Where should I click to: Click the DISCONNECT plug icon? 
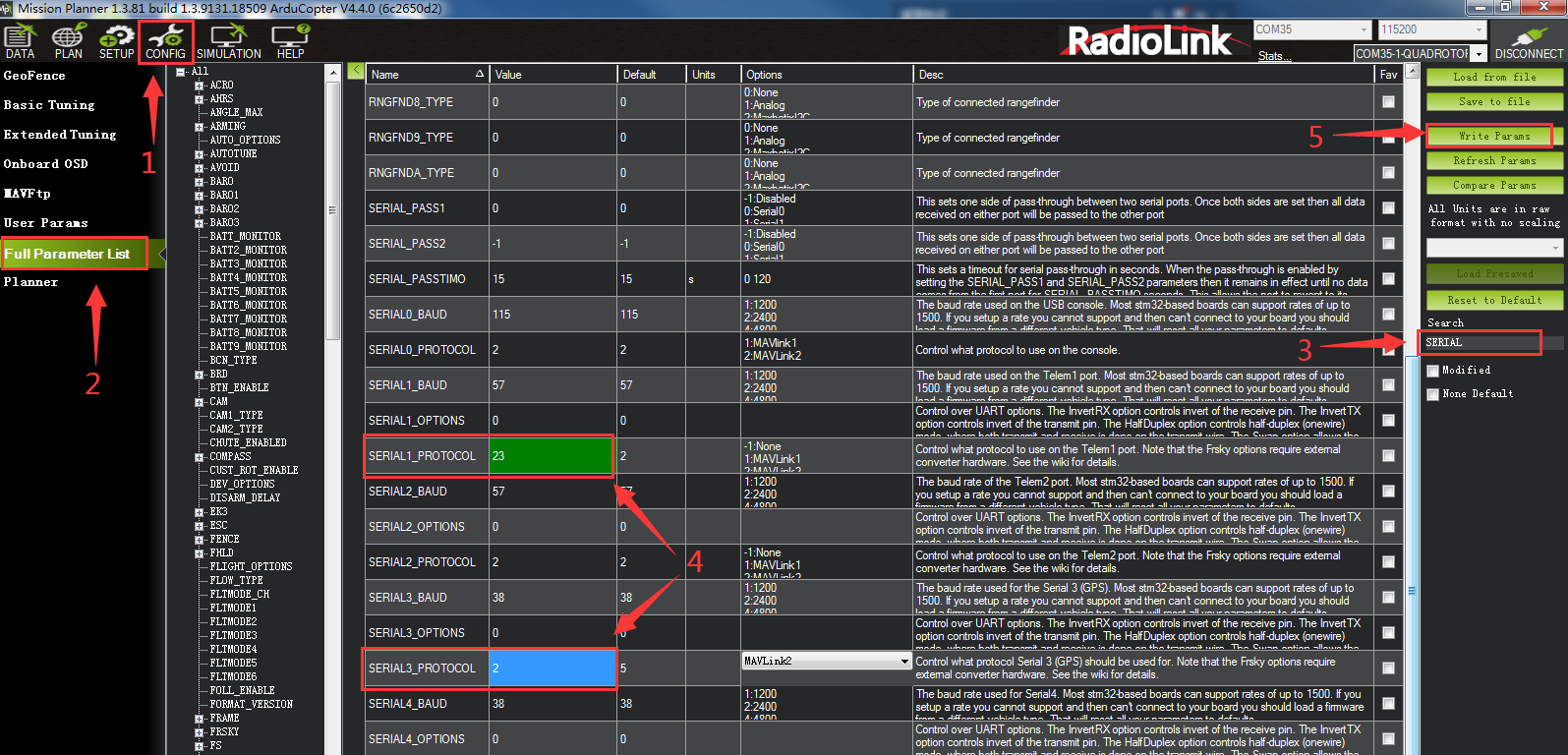[x=1528, y=42]
